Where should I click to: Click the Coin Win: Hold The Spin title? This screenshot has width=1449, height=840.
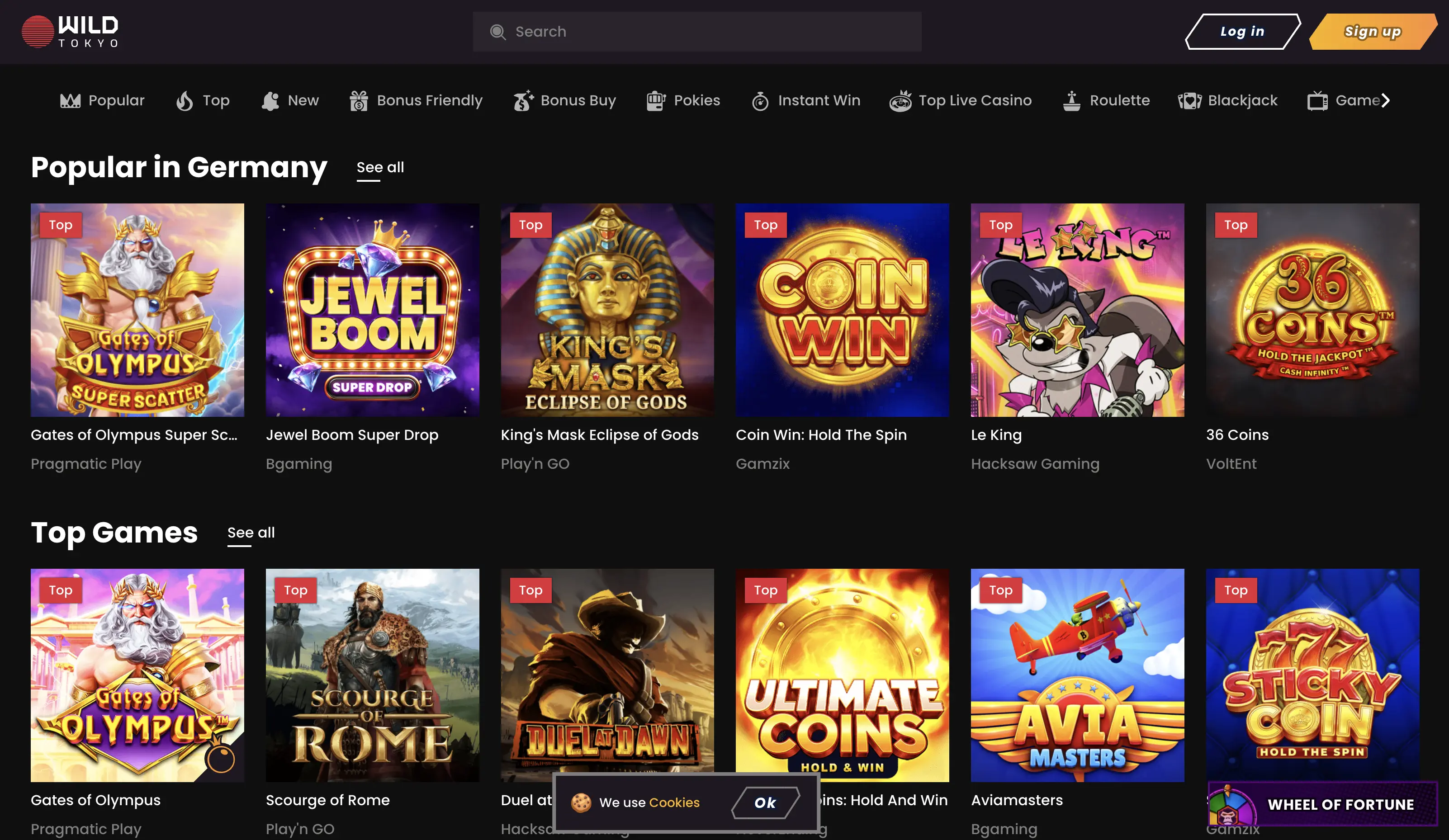(821, 435)
